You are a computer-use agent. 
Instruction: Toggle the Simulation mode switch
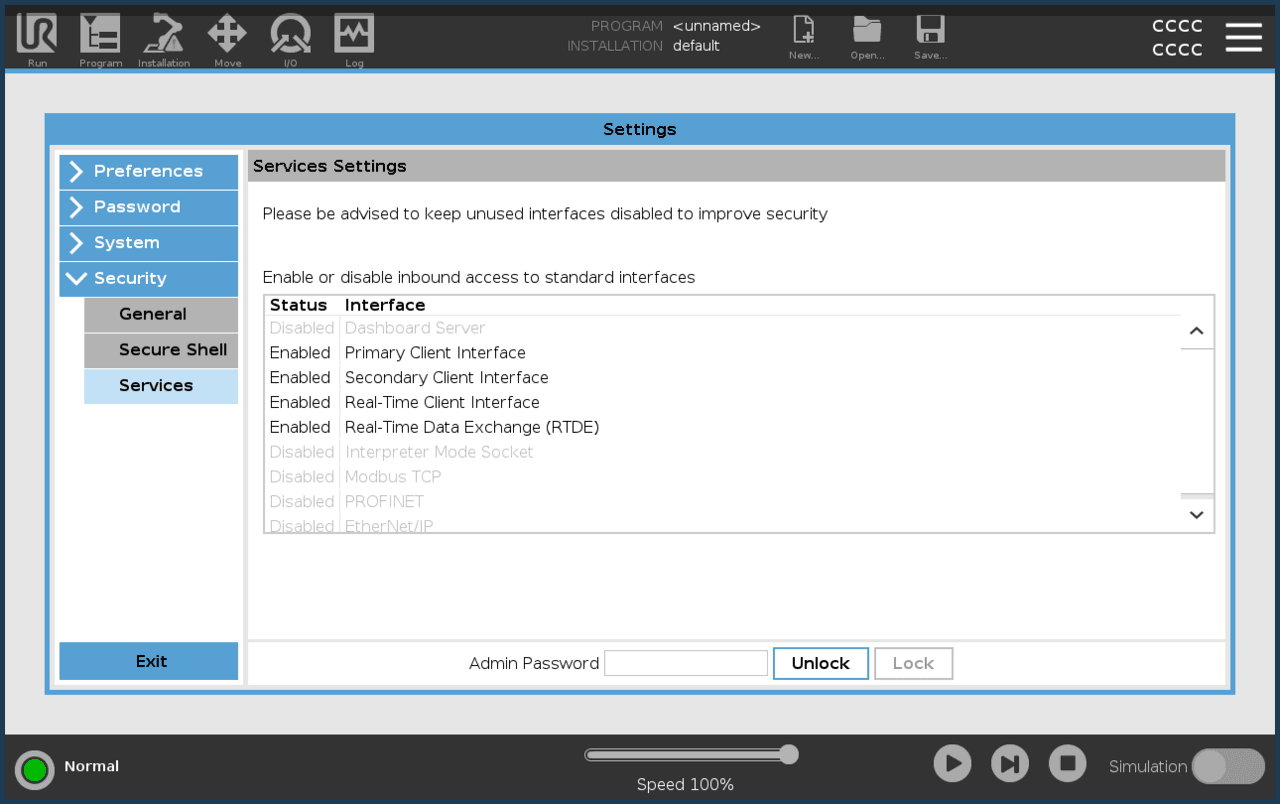click(1228, 767)
